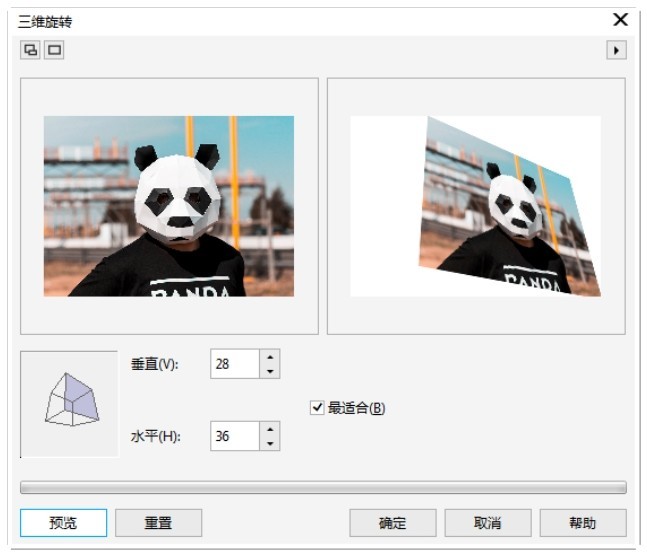The height and width of the screenshot is (556, 647).
Task: Decrease the 垂直(V) value
Action: pos(270,371)
